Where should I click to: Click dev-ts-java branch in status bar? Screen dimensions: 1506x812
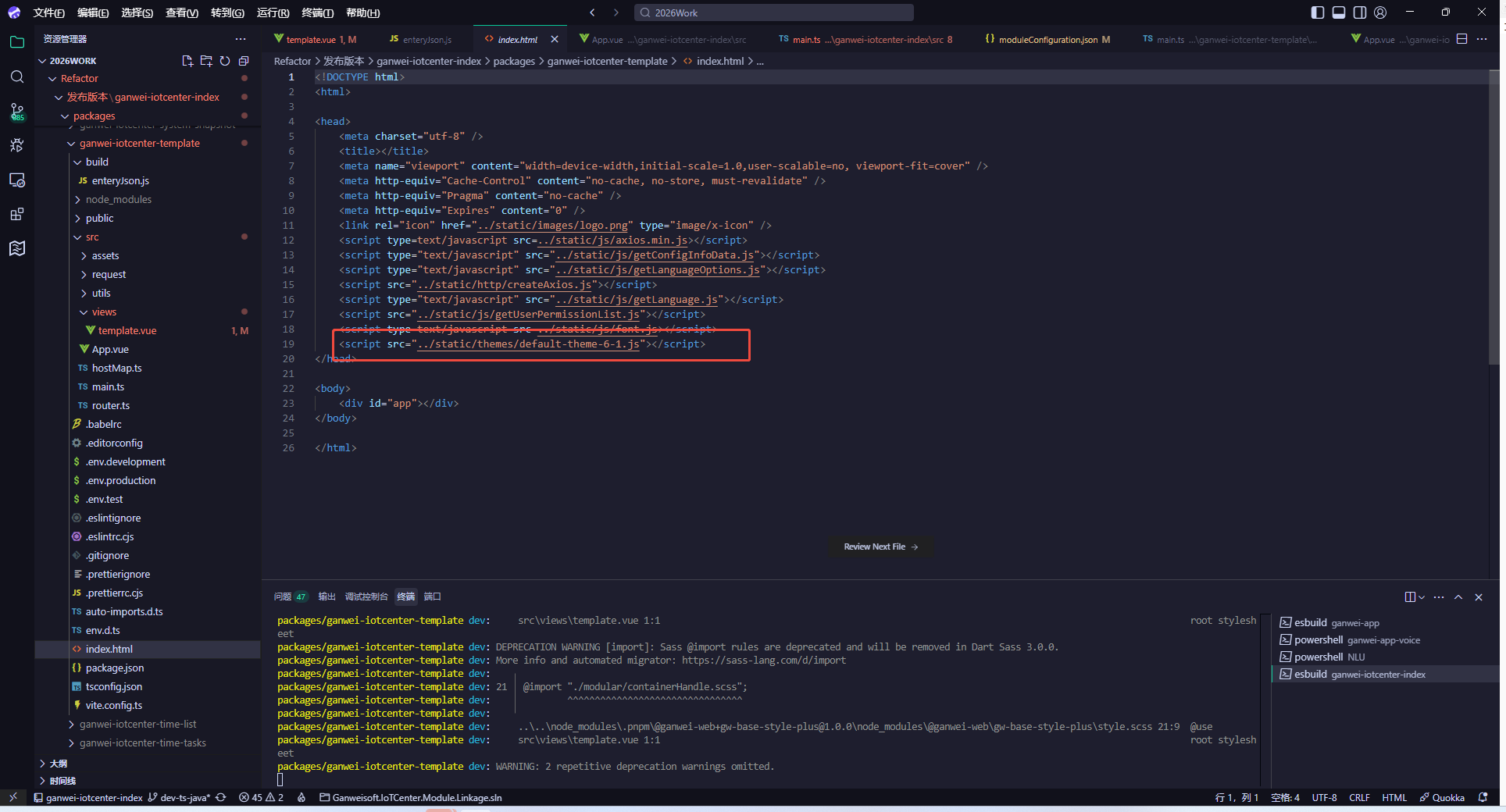(x=186, y=797)
